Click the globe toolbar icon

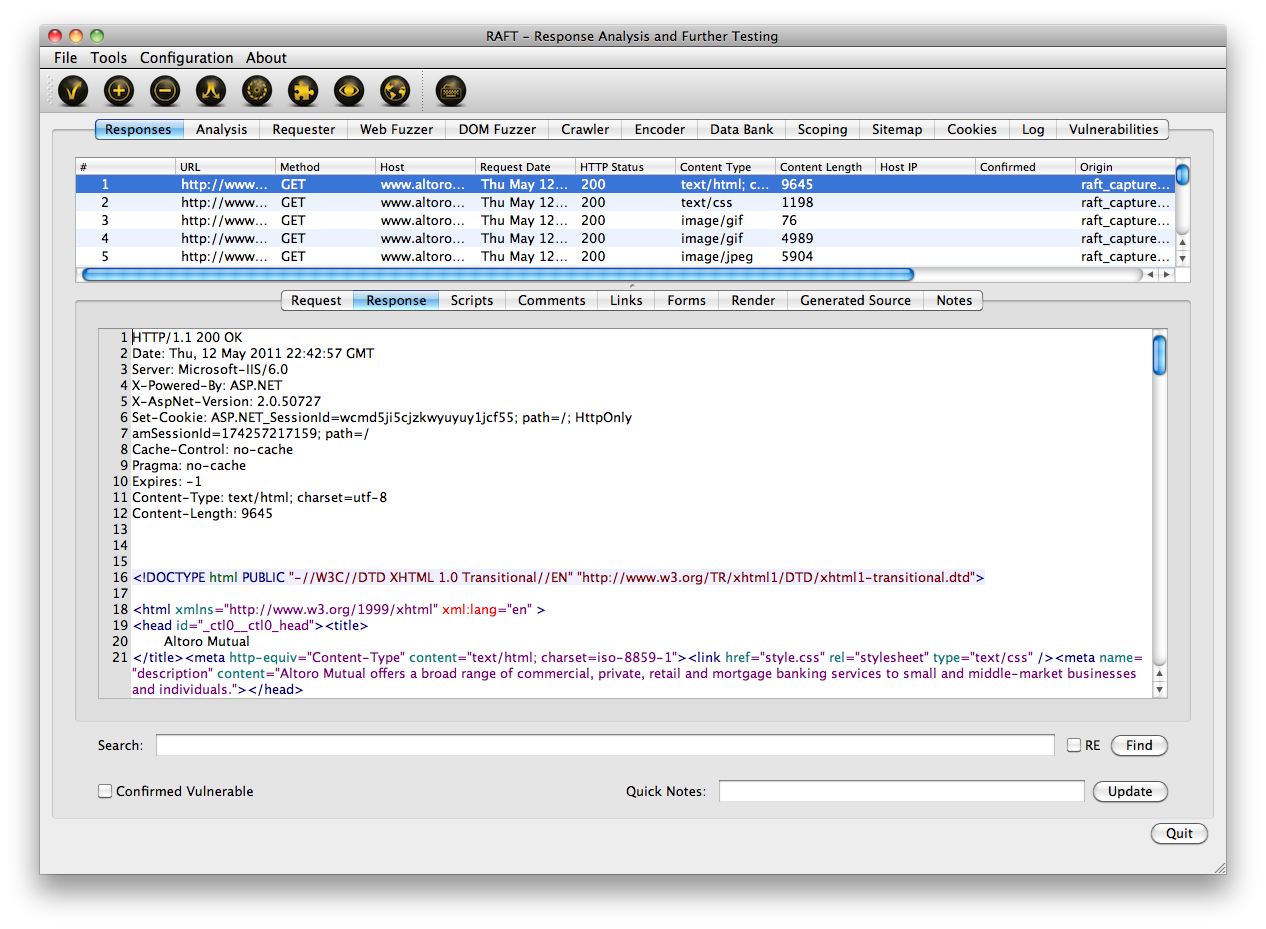click(395, 91)
